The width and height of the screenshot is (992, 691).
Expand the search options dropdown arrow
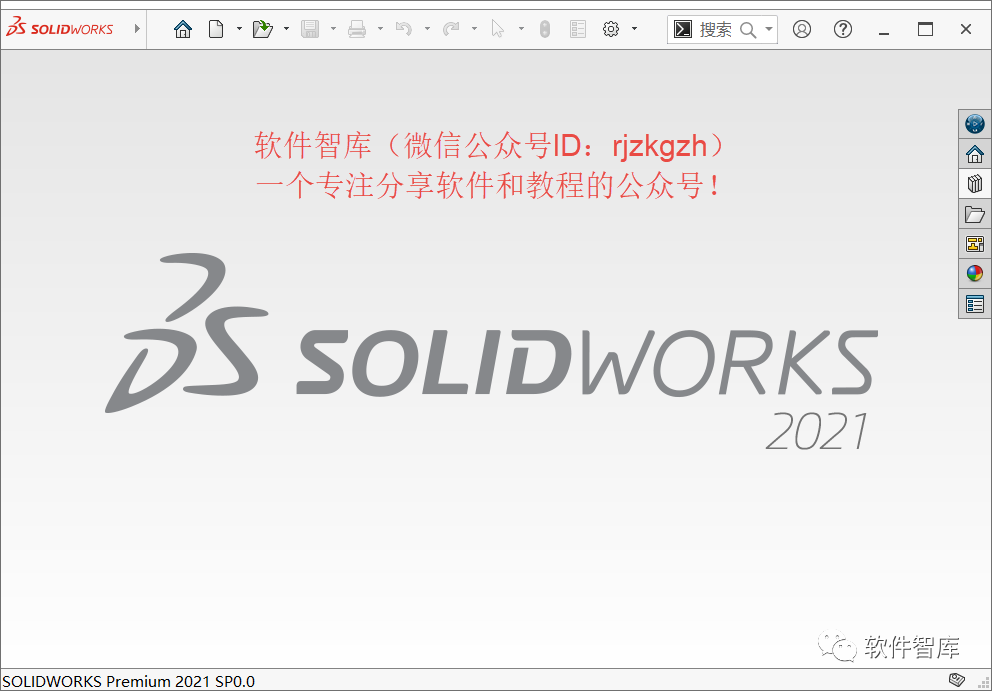click(769, 29)
